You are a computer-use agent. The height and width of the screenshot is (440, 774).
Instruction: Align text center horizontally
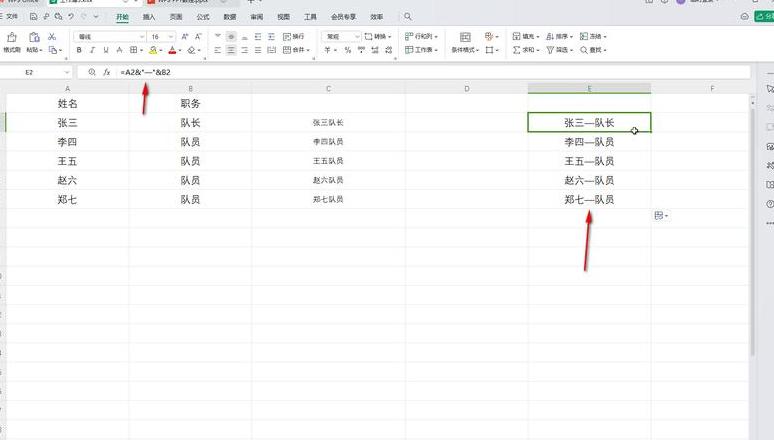click(x=231, y=50)
